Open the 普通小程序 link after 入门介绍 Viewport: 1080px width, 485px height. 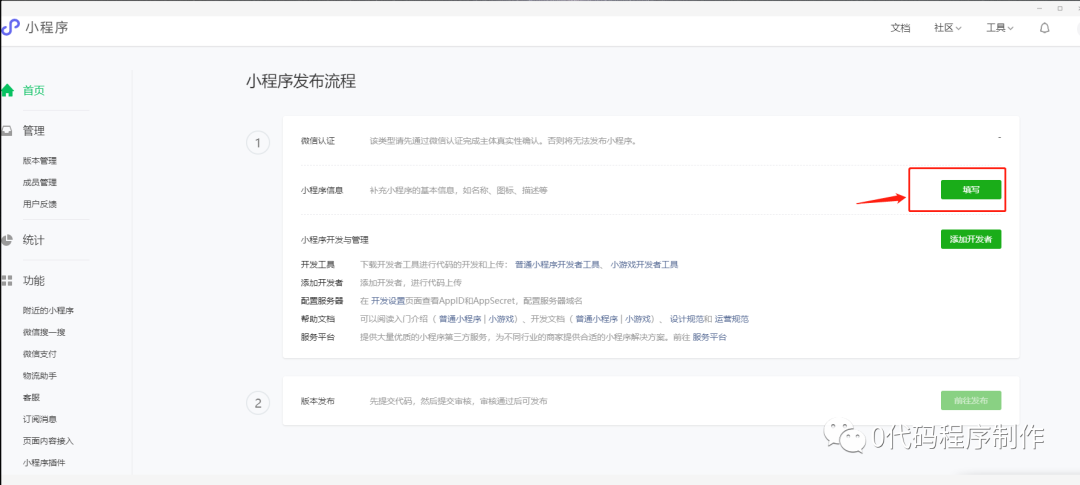(462, 319)
